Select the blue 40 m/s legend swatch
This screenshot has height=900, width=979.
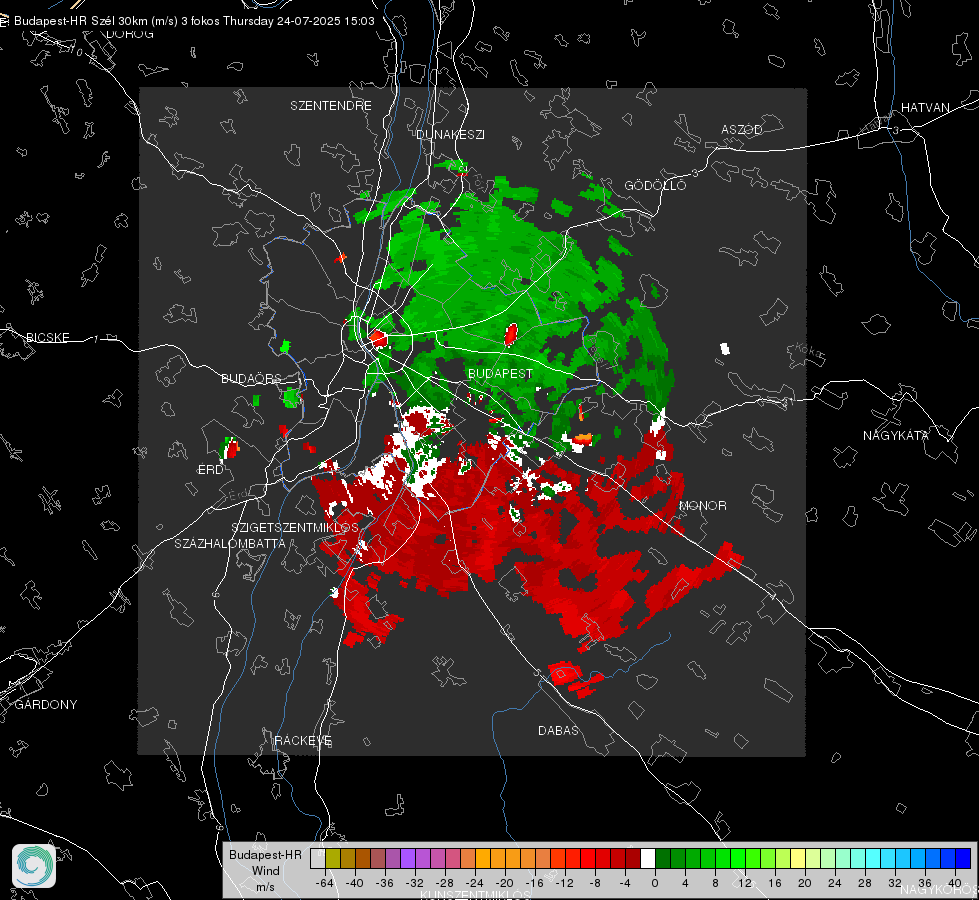[x=963, y=858]
